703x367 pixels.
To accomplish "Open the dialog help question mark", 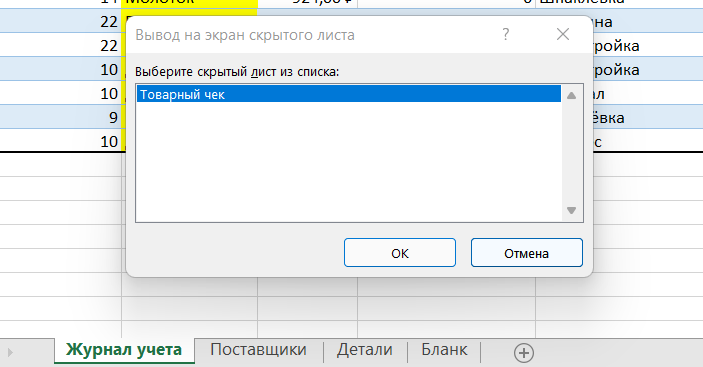I will (x=506, y=35).
